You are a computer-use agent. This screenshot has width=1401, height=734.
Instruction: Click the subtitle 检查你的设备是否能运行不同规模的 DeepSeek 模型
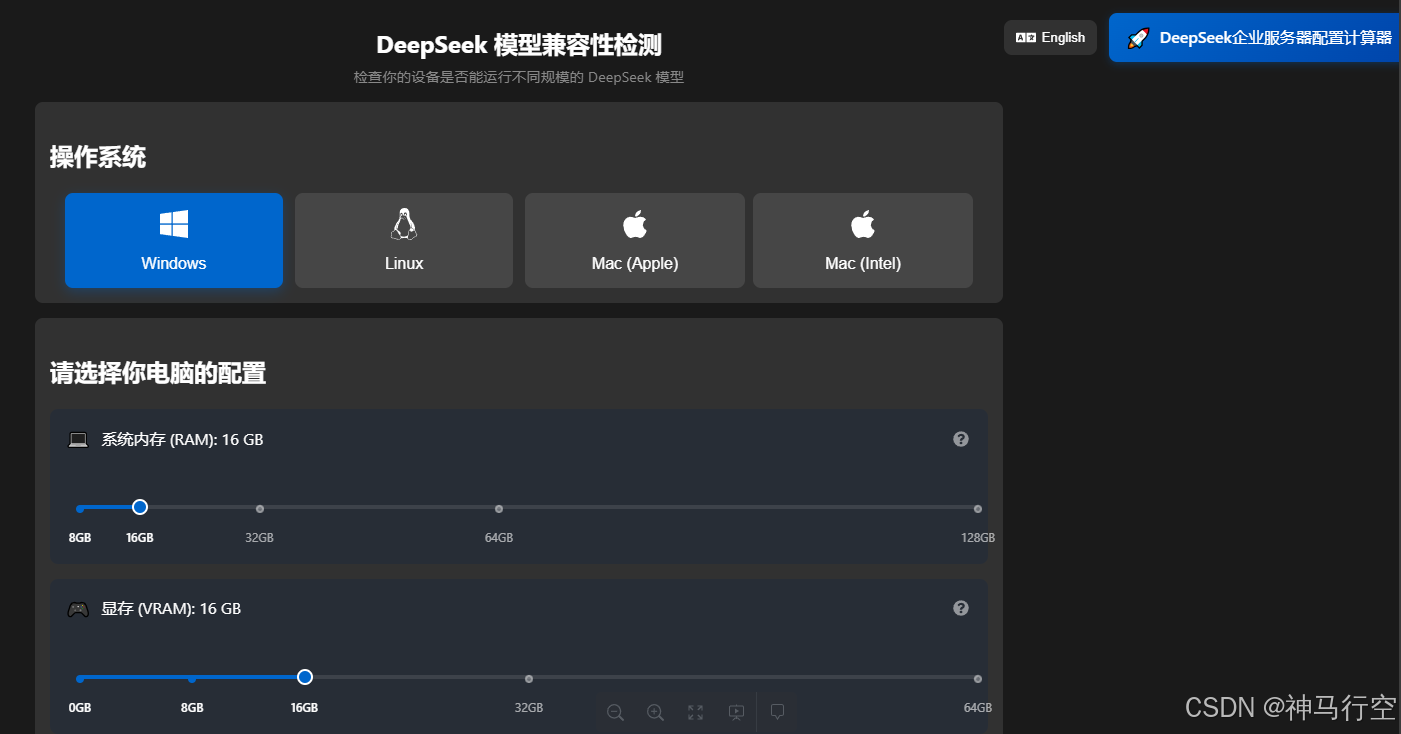click(519, 77)
